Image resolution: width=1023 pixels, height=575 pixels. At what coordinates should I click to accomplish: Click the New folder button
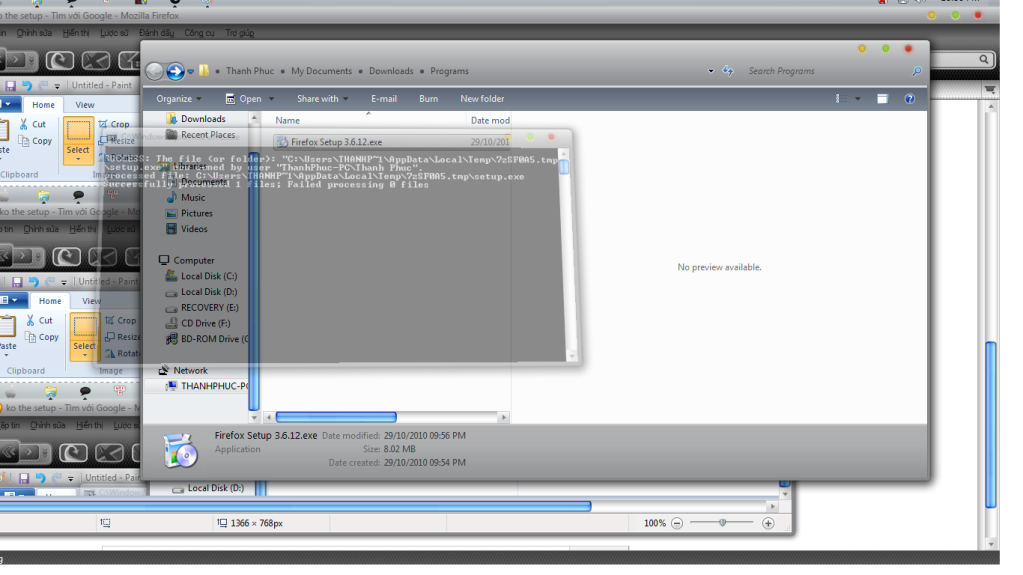click(x=482, y=99)
